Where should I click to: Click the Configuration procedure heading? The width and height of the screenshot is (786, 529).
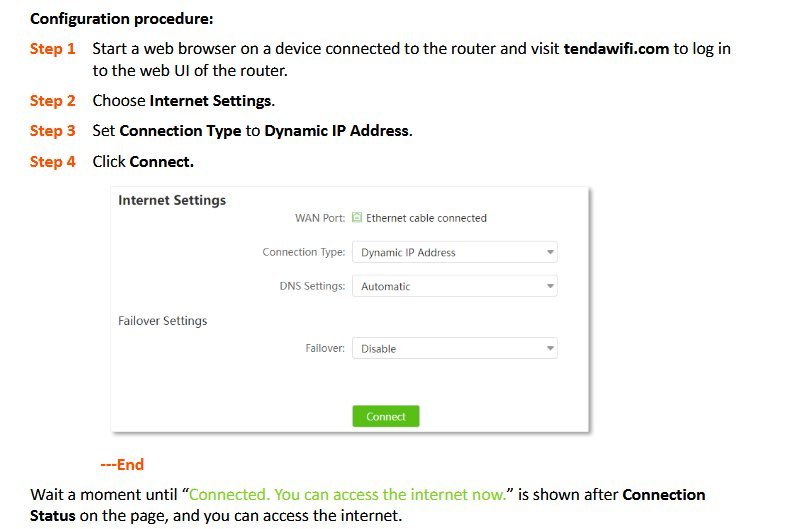[x=121, y=18]
